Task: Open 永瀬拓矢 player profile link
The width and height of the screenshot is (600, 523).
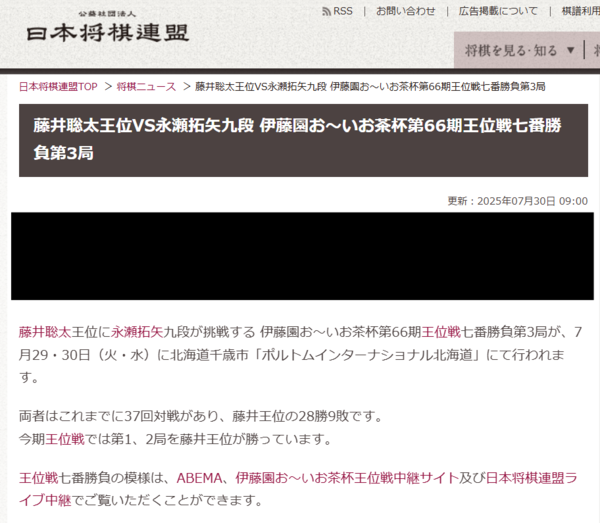Action: (x=137, y=332)
